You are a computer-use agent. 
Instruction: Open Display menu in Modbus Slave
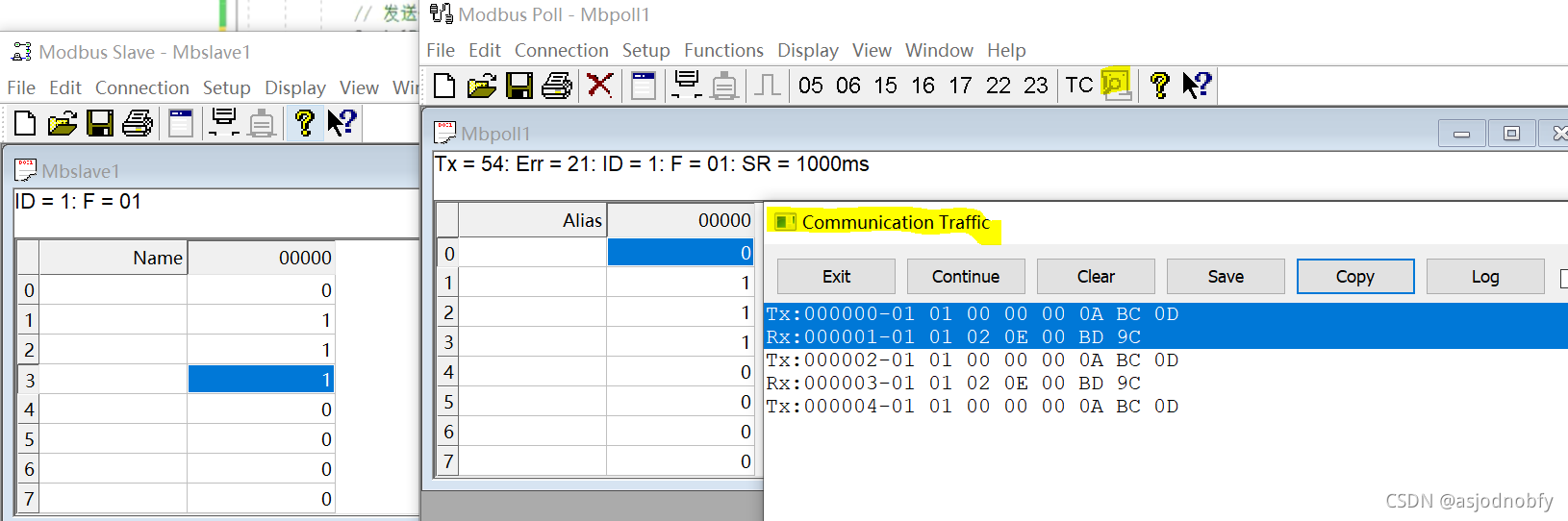click(x=295, y=87)
